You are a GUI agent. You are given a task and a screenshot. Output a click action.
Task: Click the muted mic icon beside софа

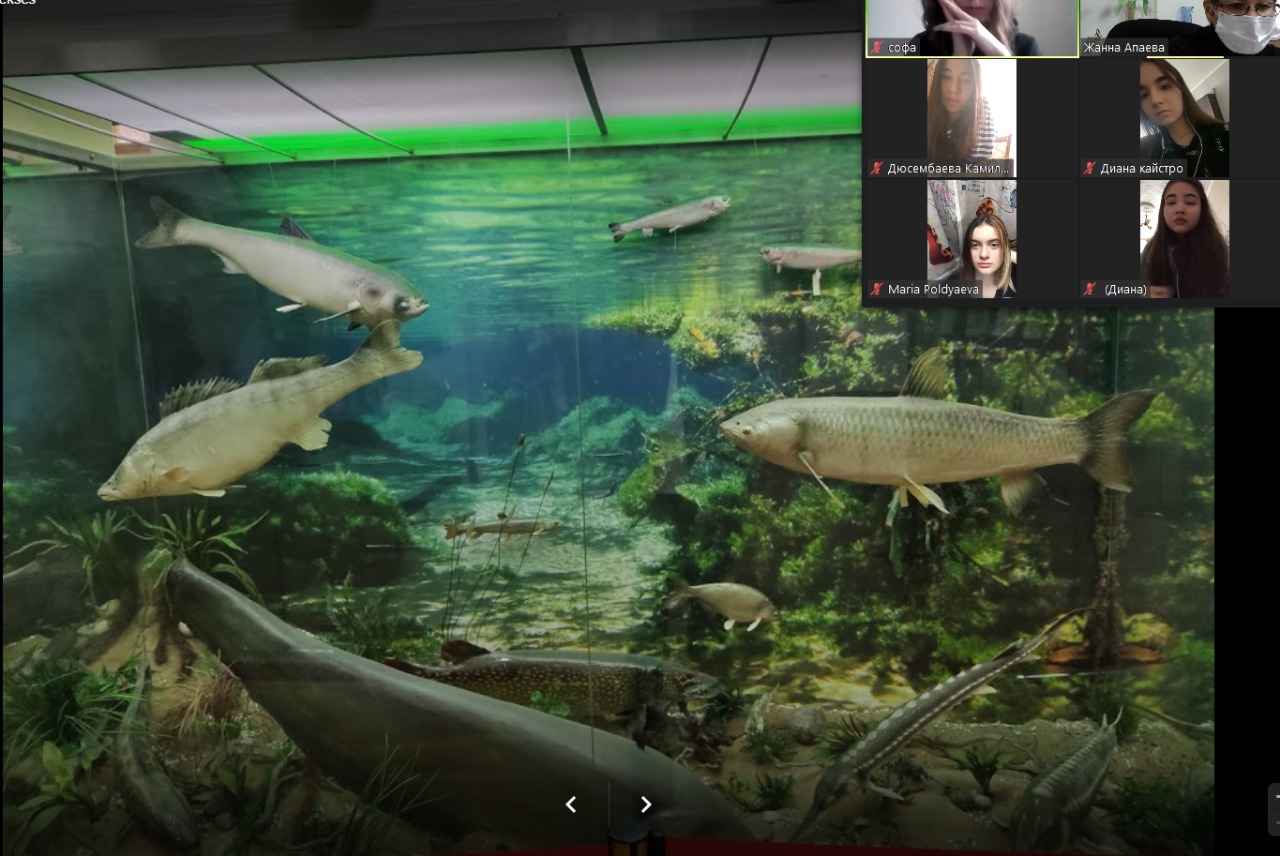tap(877, 47)
